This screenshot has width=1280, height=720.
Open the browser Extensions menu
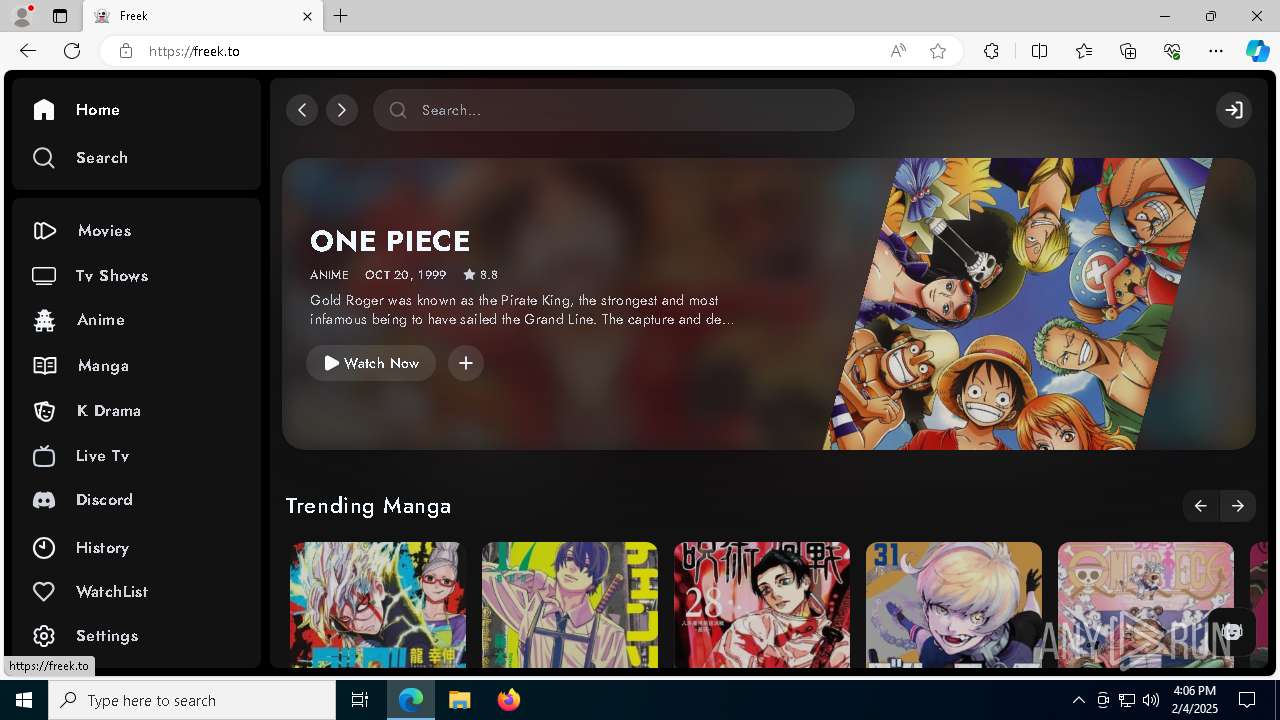pyautogui.click(x=991, y=51)
